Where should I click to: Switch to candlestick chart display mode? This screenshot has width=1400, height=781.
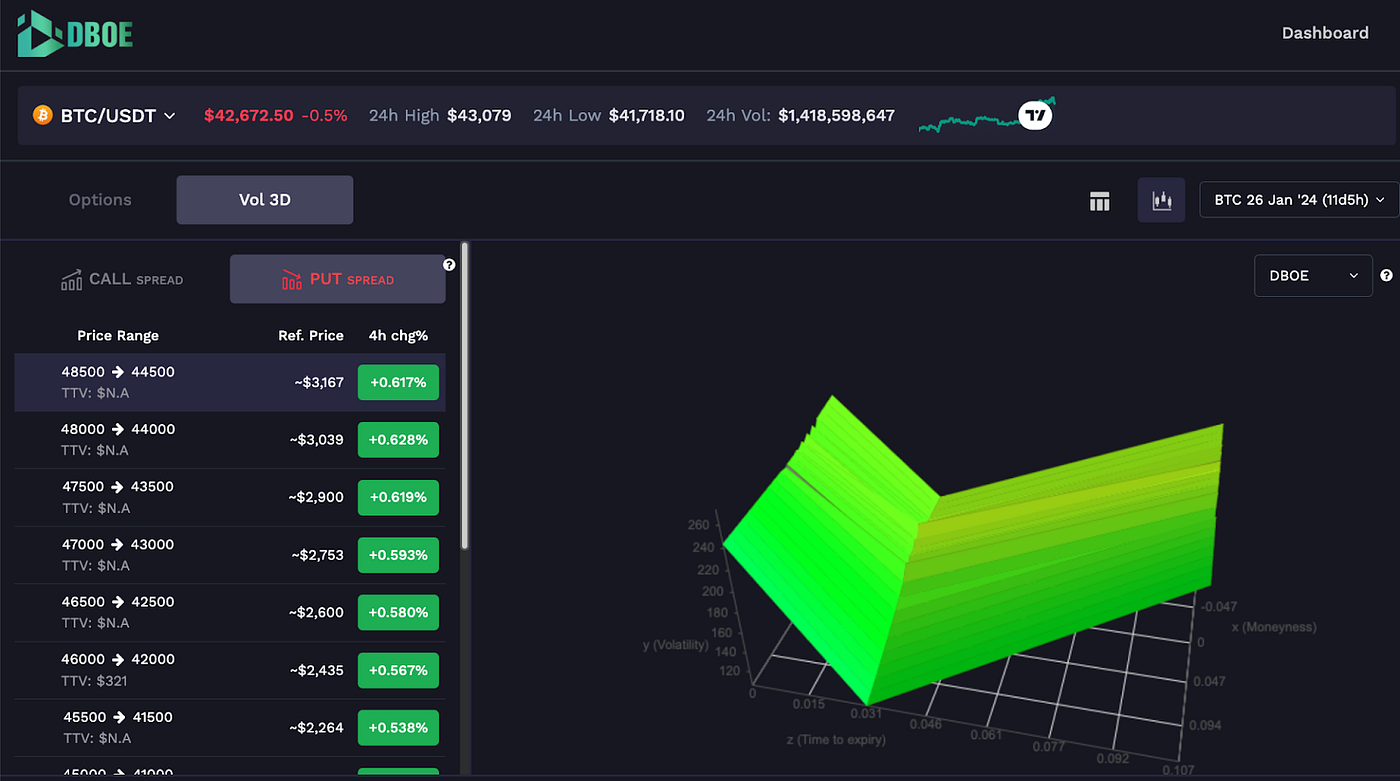click(x=1160, y=200)
